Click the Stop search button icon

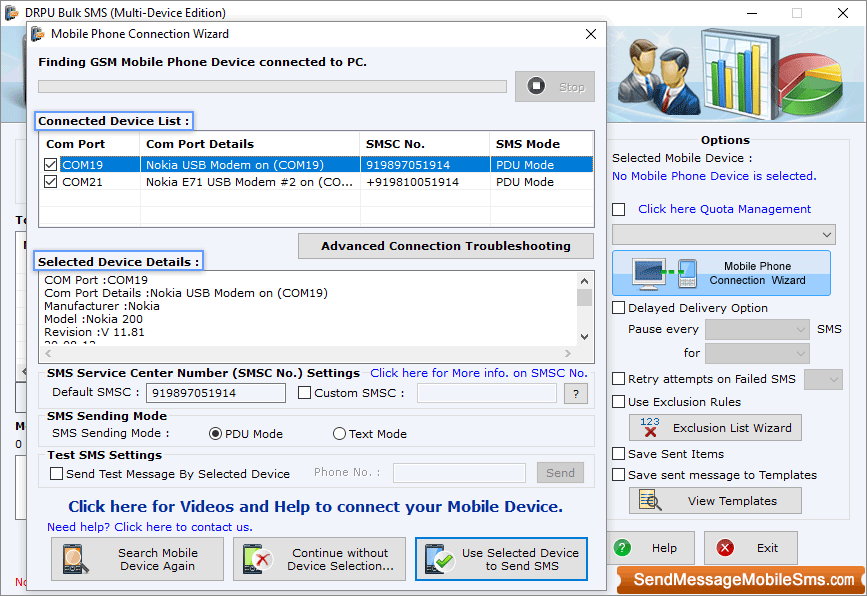[537, 87]
